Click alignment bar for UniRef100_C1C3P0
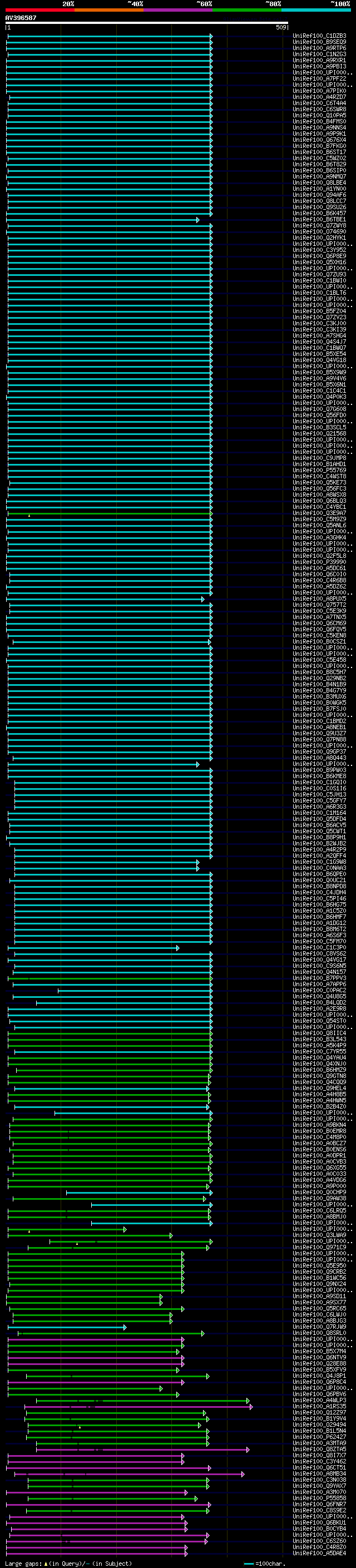The width and height of the screenshot is (356, 1568). tap(93, 948)
